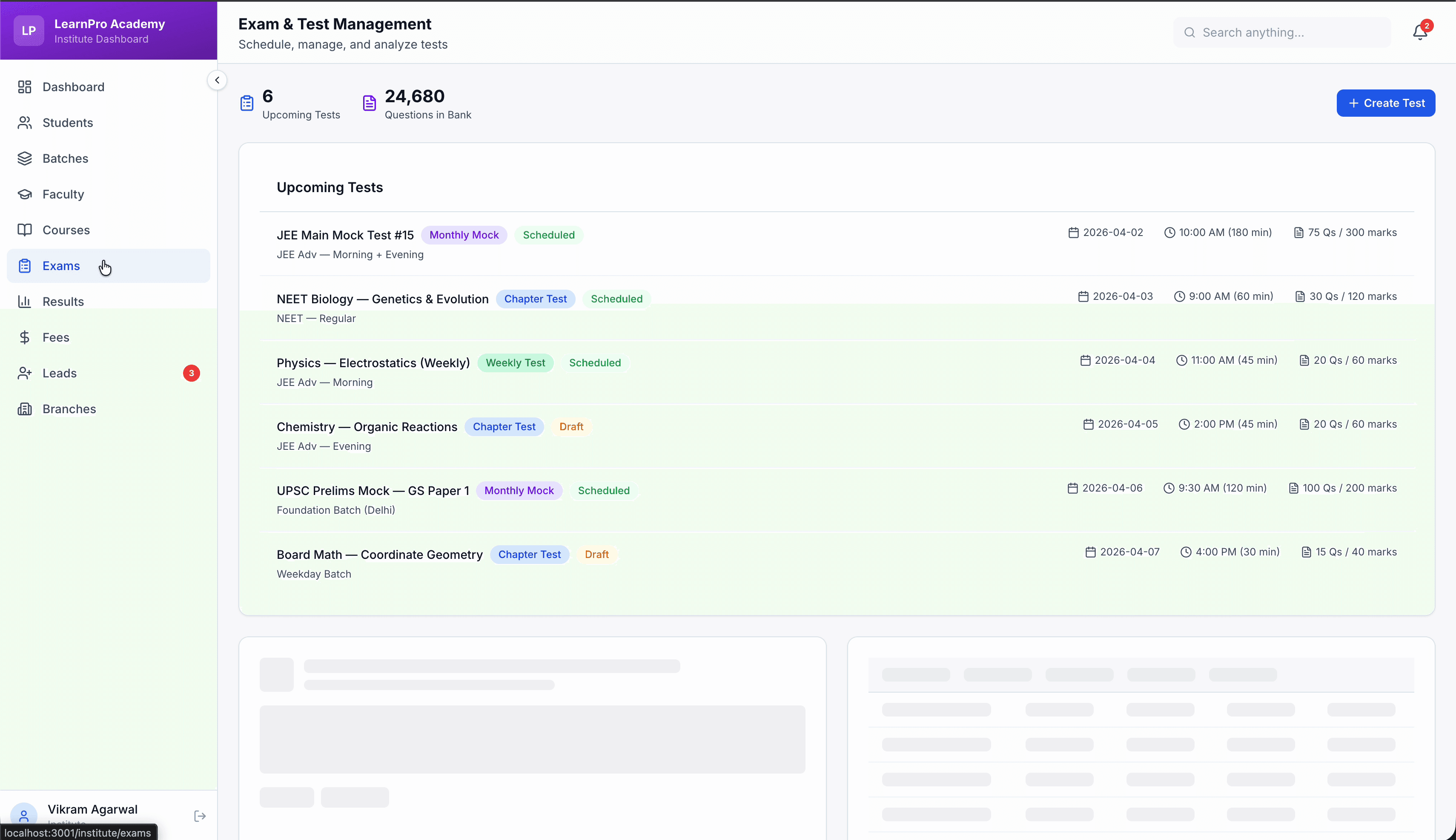Select the Dashboard grid icon

click(24, 87)
